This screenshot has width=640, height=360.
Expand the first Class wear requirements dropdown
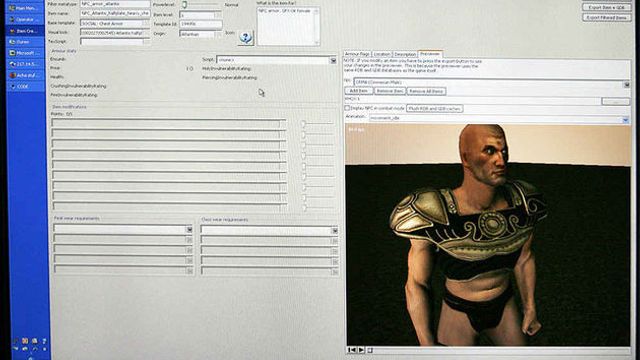pyautogui.click(x=334, y=231)
